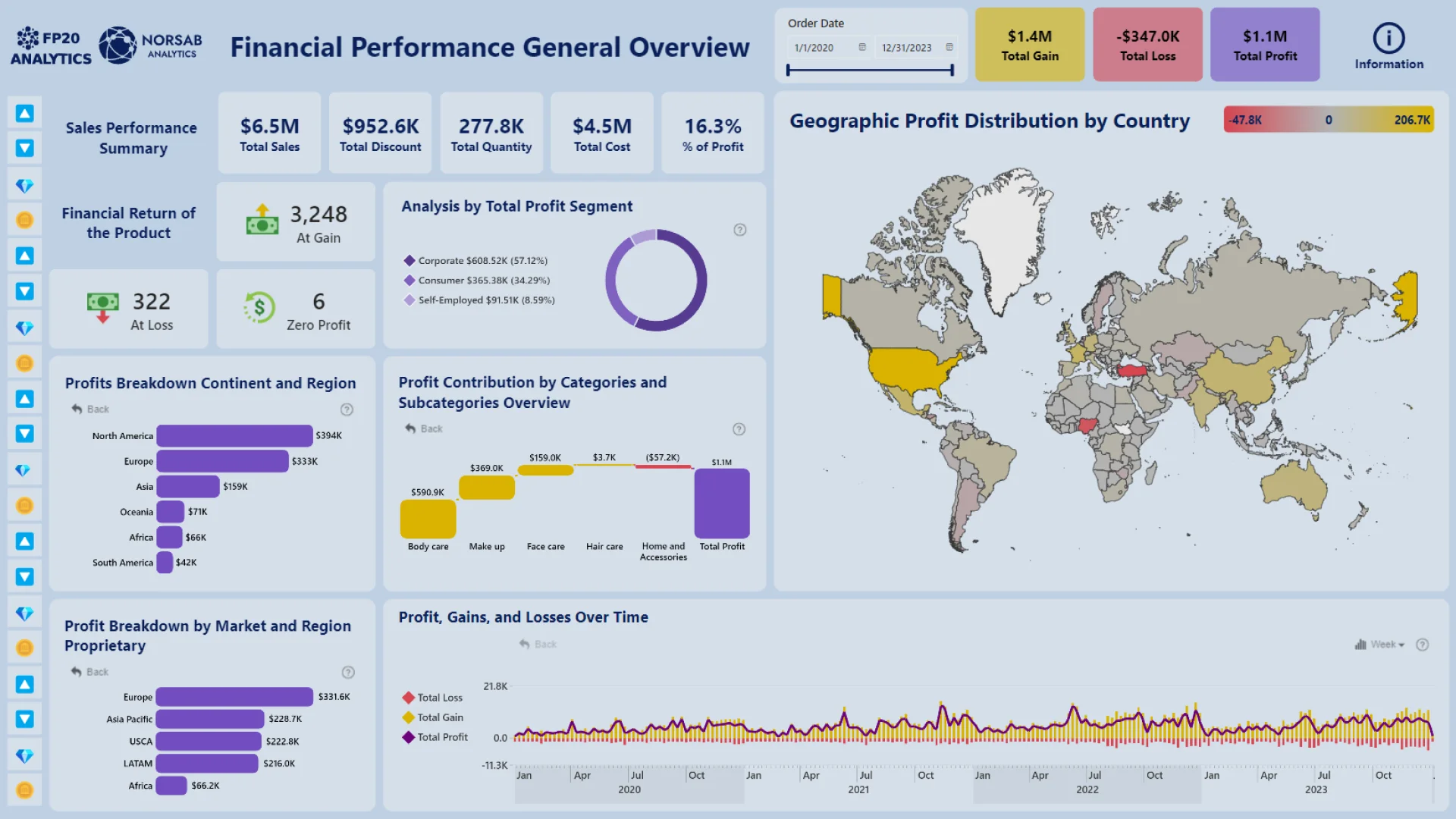Click the bottommost coin icon in left sidebar
The image size is (1456, 819).
(25, 790)
